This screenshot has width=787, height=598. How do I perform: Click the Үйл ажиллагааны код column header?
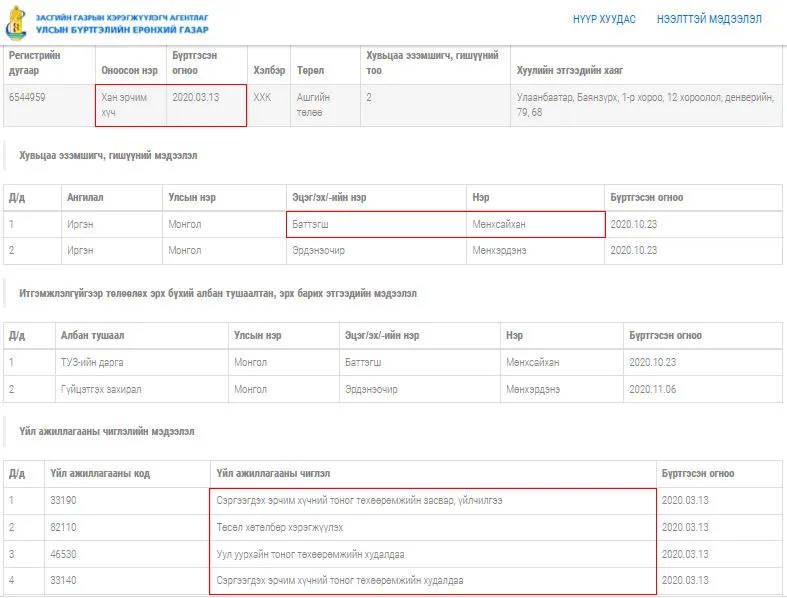[100, 473]
